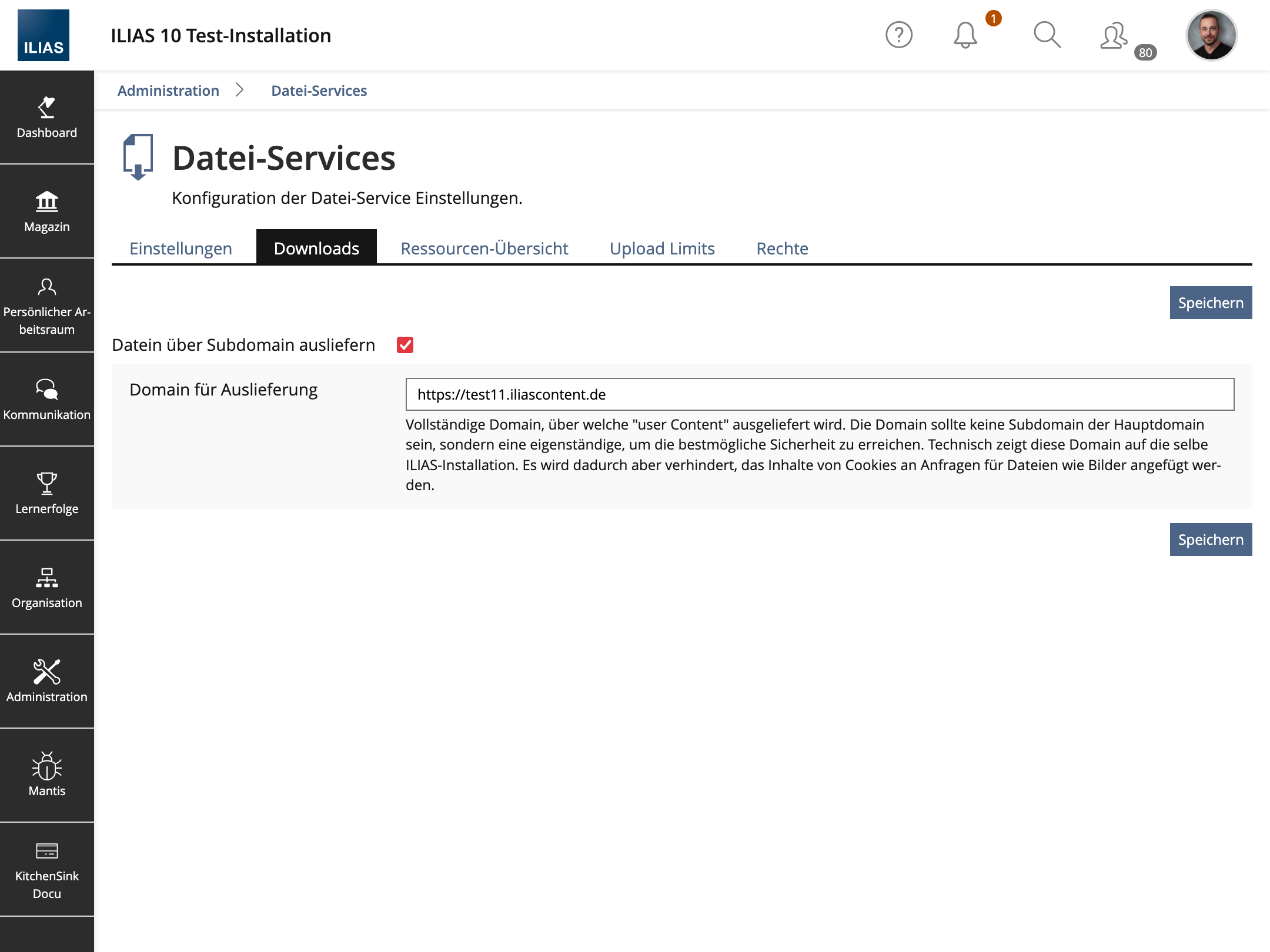Open the Ressourcen-Übersicht tab
This screenshot has width=1270, height=952.
click(484, 249)
